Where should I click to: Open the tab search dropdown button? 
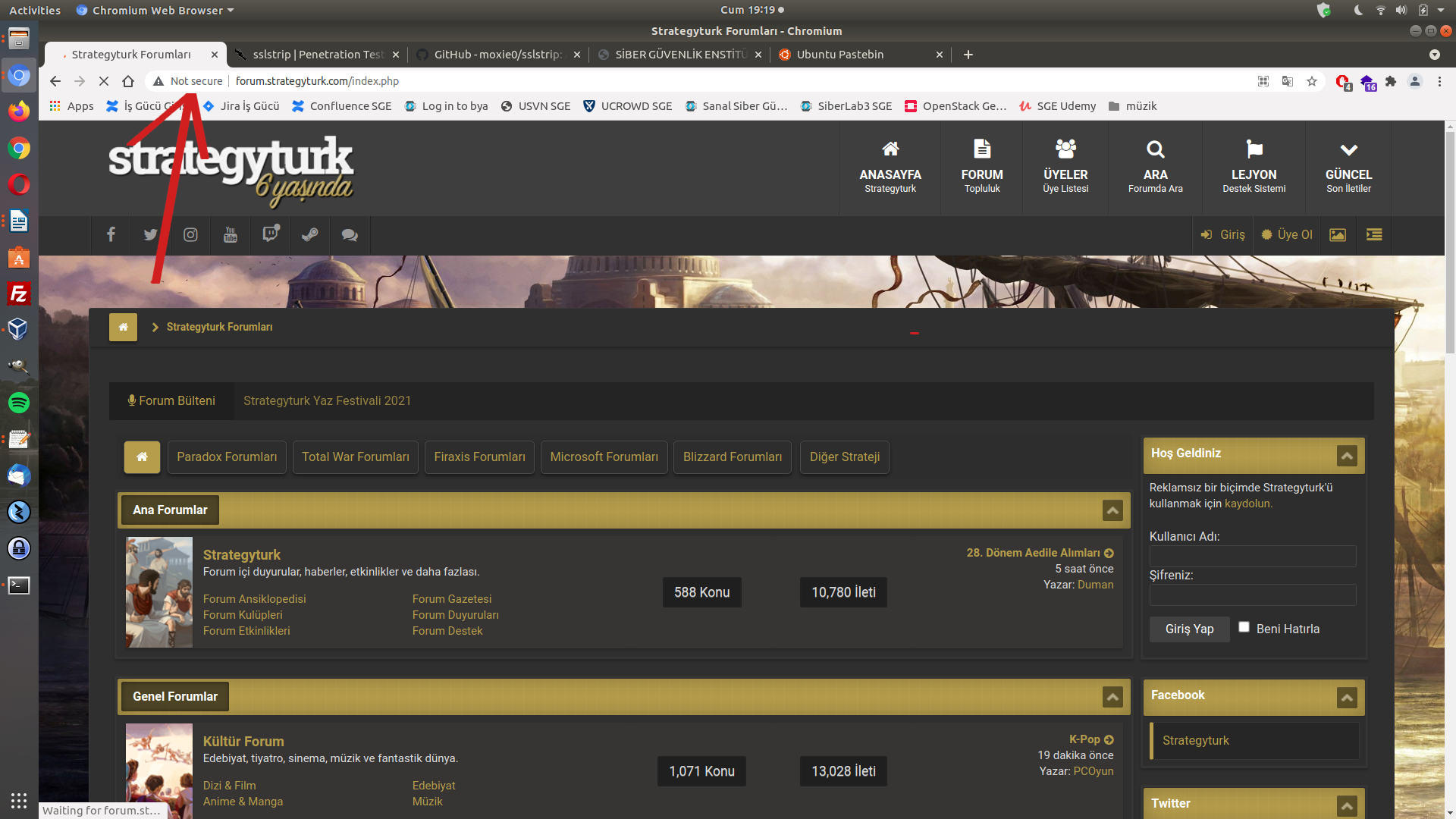click(1434, 55)
